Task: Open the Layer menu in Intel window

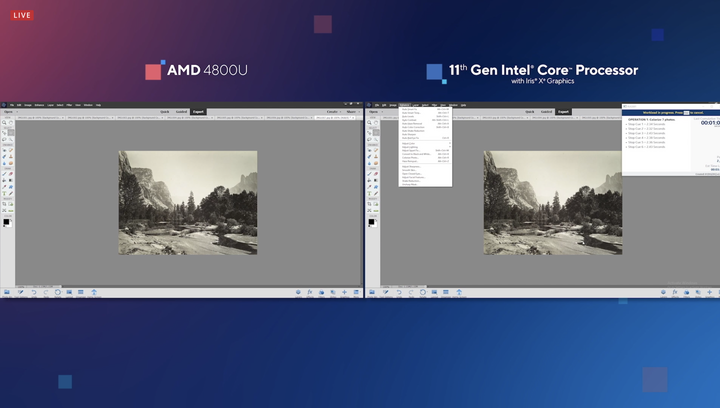Action: point(416,105)
